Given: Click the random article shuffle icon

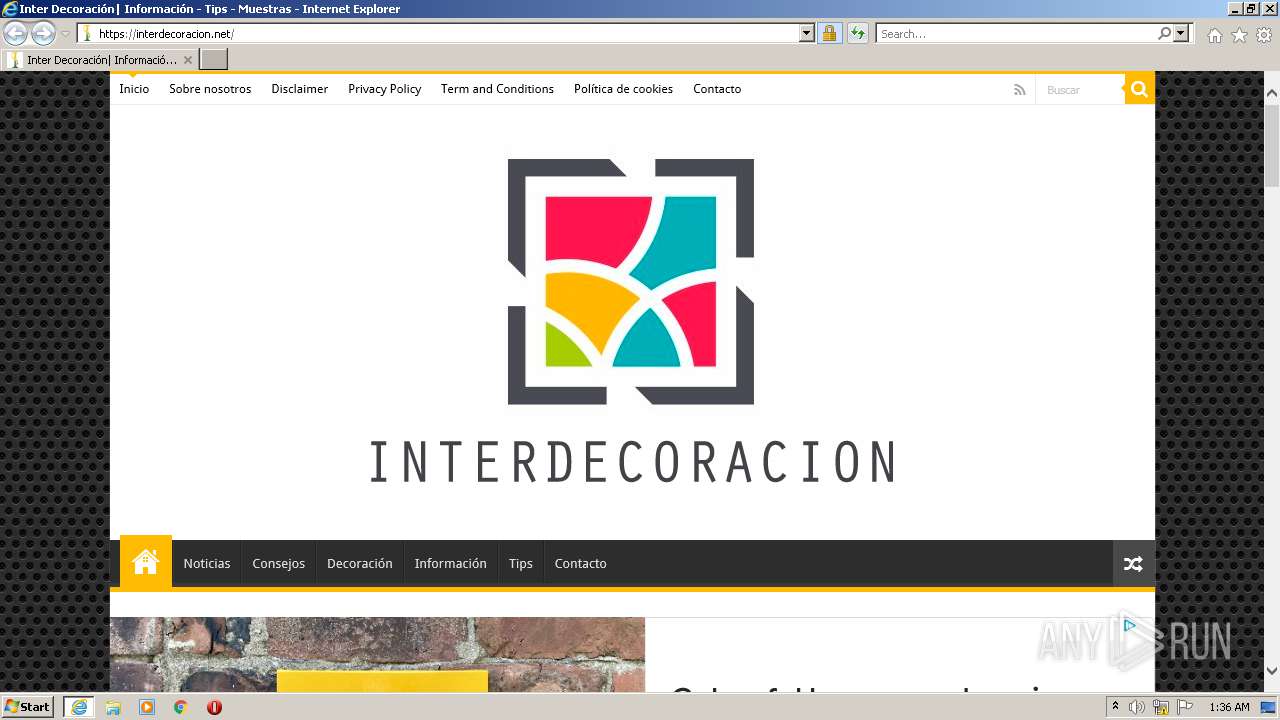Looking at the screenshot, I should tap(1133, 564).
